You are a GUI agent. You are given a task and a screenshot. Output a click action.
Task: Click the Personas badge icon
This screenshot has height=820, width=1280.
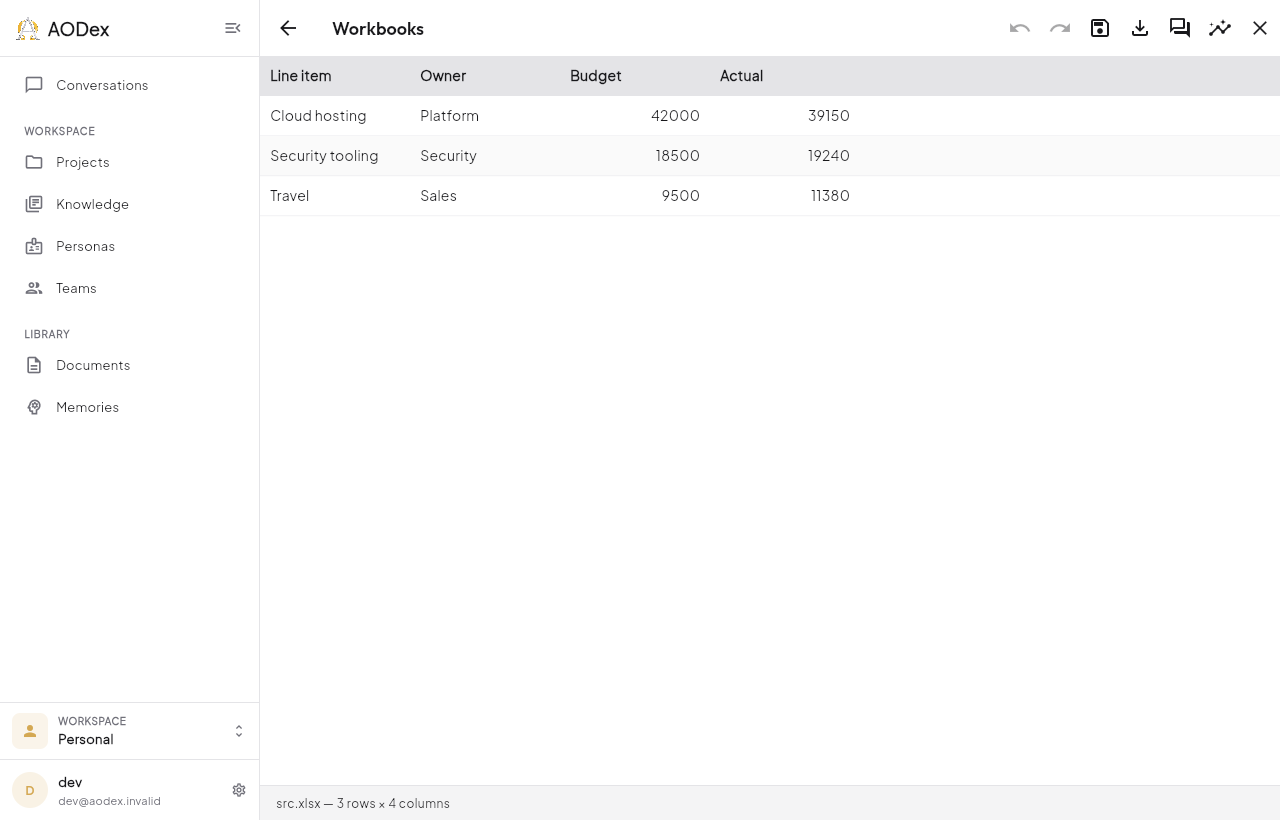tap(34, 246)
